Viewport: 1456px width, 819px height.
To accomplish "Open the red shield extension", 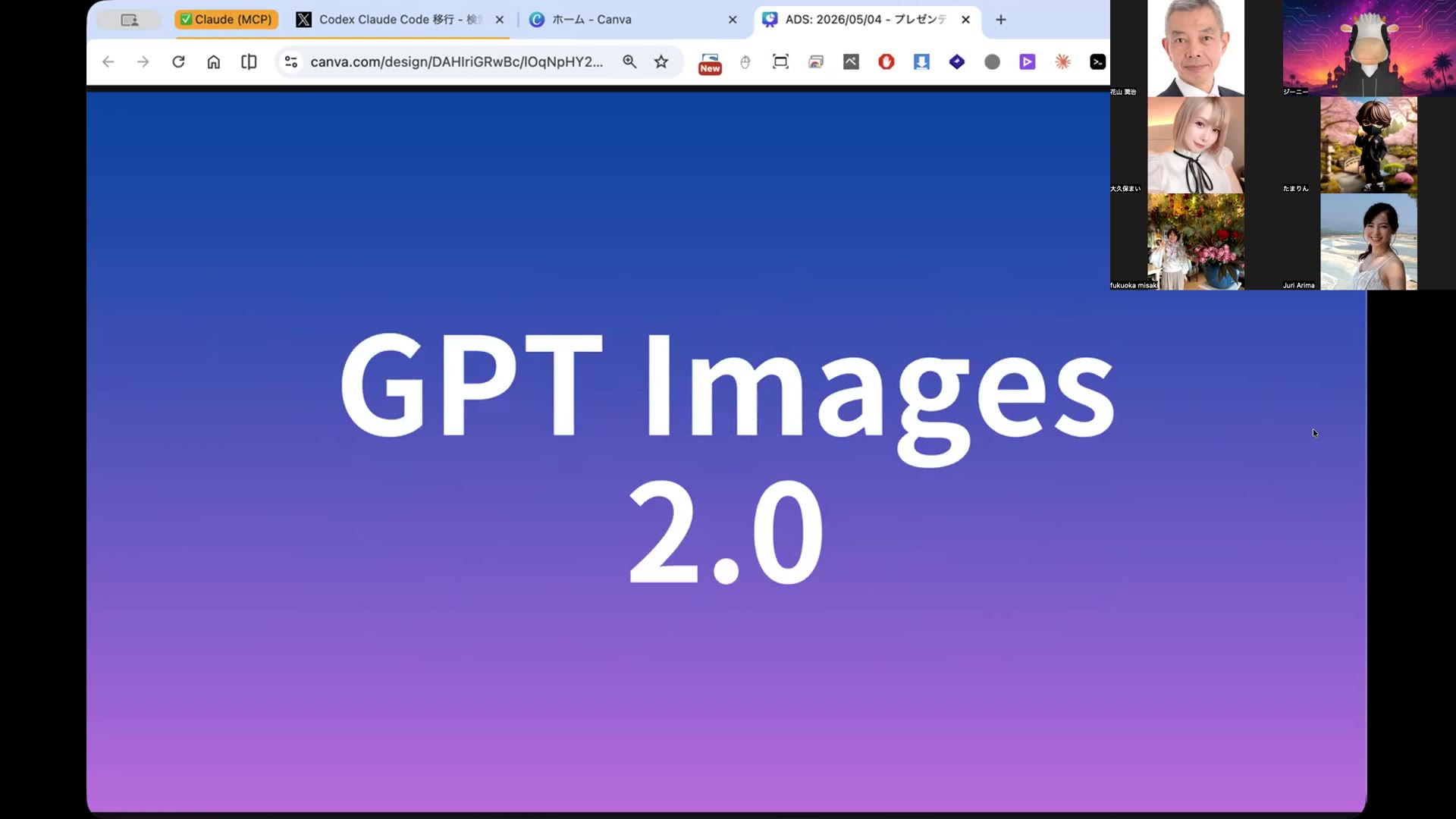I will (x=886, y=62).
